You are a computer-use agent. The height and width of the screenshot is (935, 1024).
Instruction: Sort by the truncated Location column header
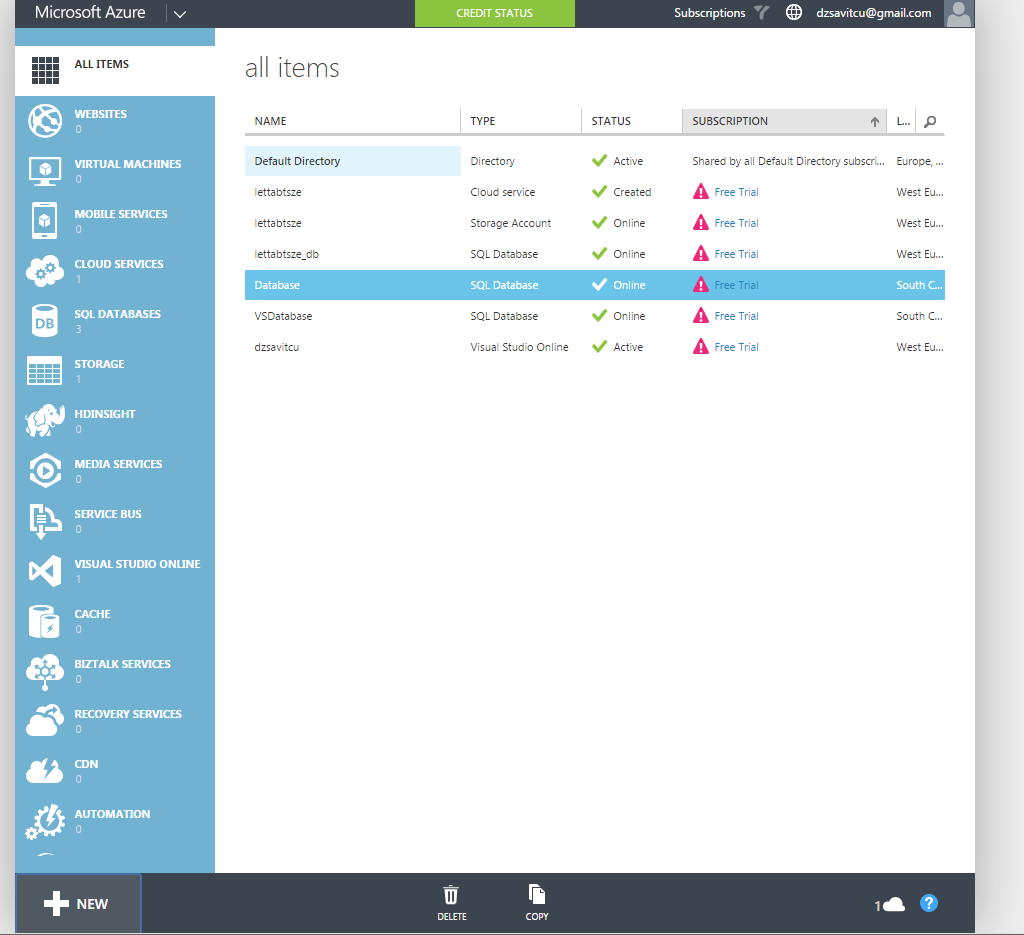click(x=903, y=121)
